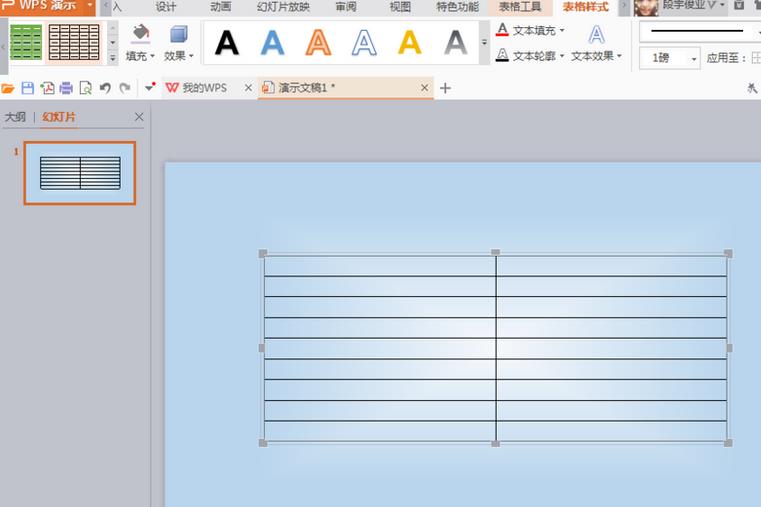Image resolution: width=761 pixels, height=507 pixels.
Task: Select slide 1 thumbnail
Action: [80, 173]
